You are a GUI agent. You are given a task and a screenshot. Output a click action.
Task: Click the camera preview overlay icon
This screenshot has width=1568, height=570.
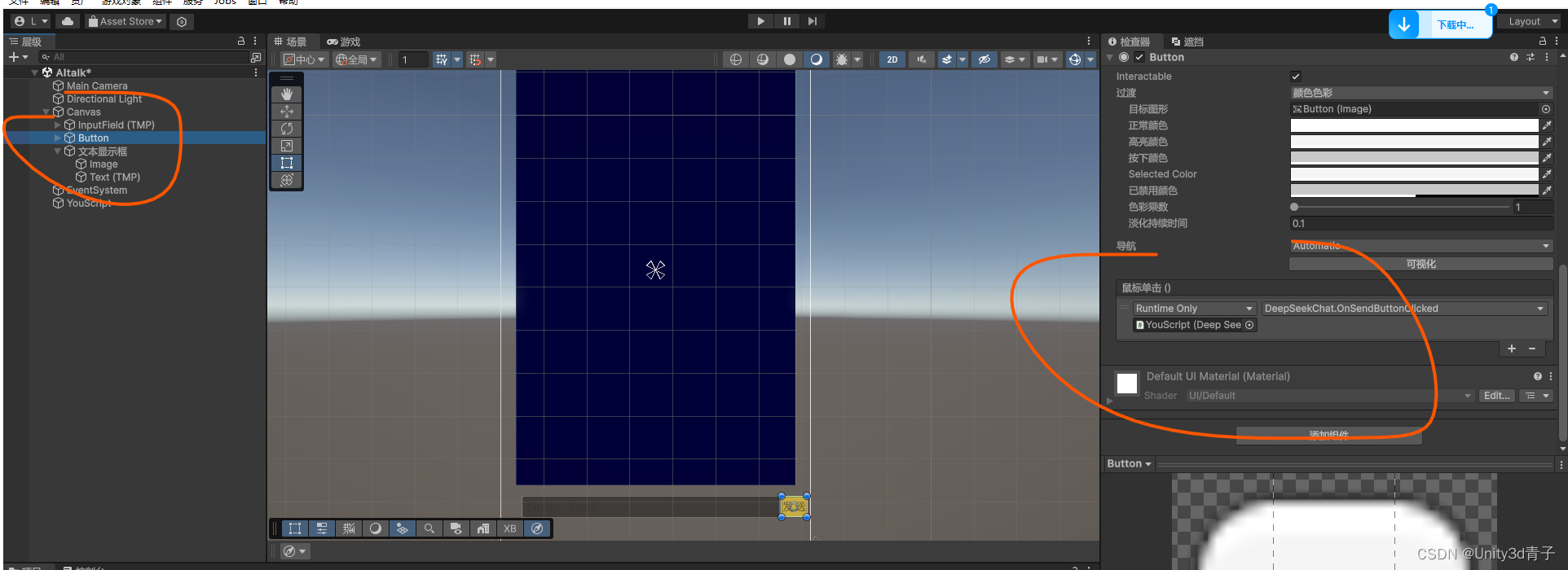[x=456, y=528]
